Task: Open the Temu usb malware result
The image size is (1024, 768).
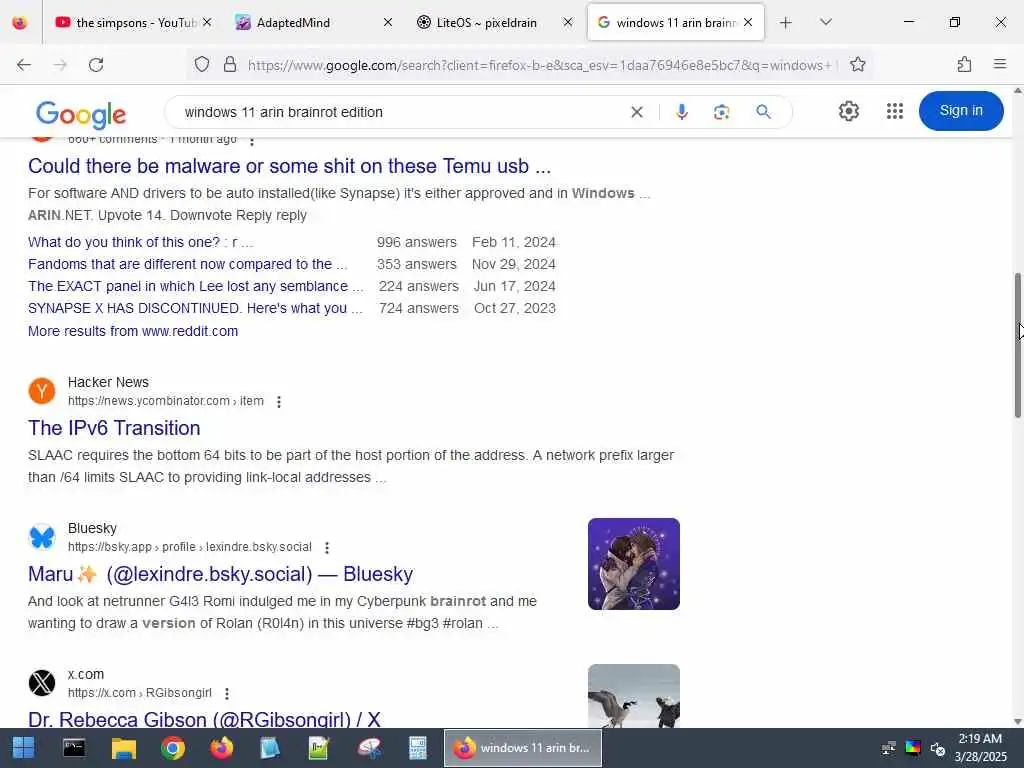Action: (289, 167)
